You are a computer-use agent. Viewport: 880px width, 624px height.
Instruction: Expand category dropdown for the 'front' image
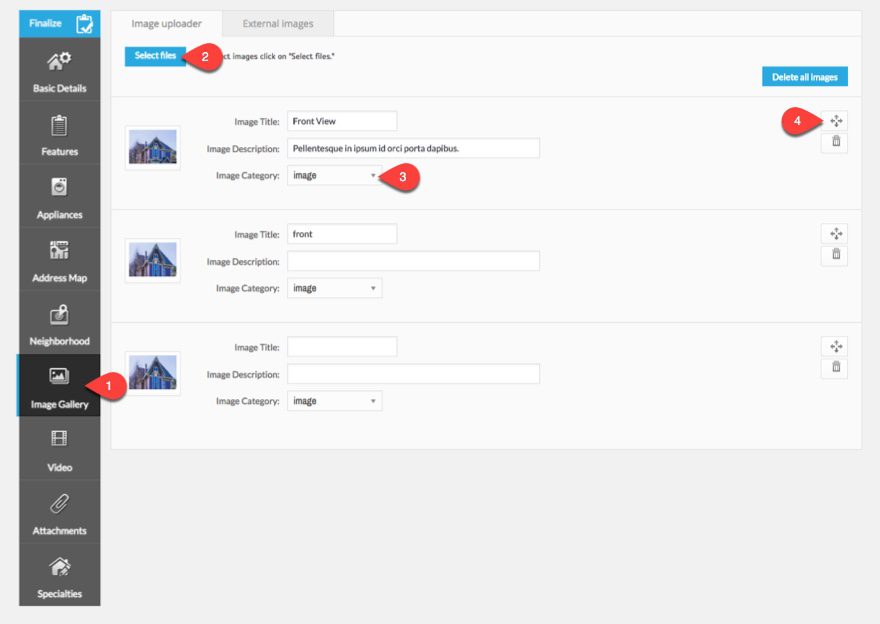tap(334, 288)
